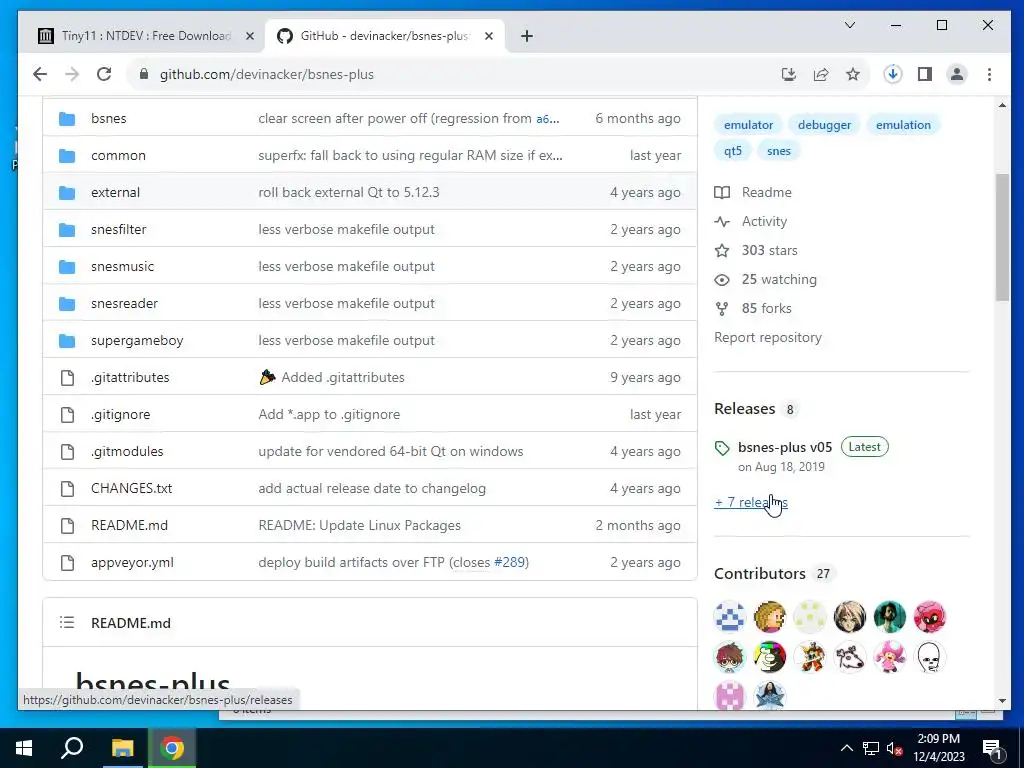Screen dimensions: 1024x768
Task: Open the install app icon in address bar
Action: coord(789,74)
